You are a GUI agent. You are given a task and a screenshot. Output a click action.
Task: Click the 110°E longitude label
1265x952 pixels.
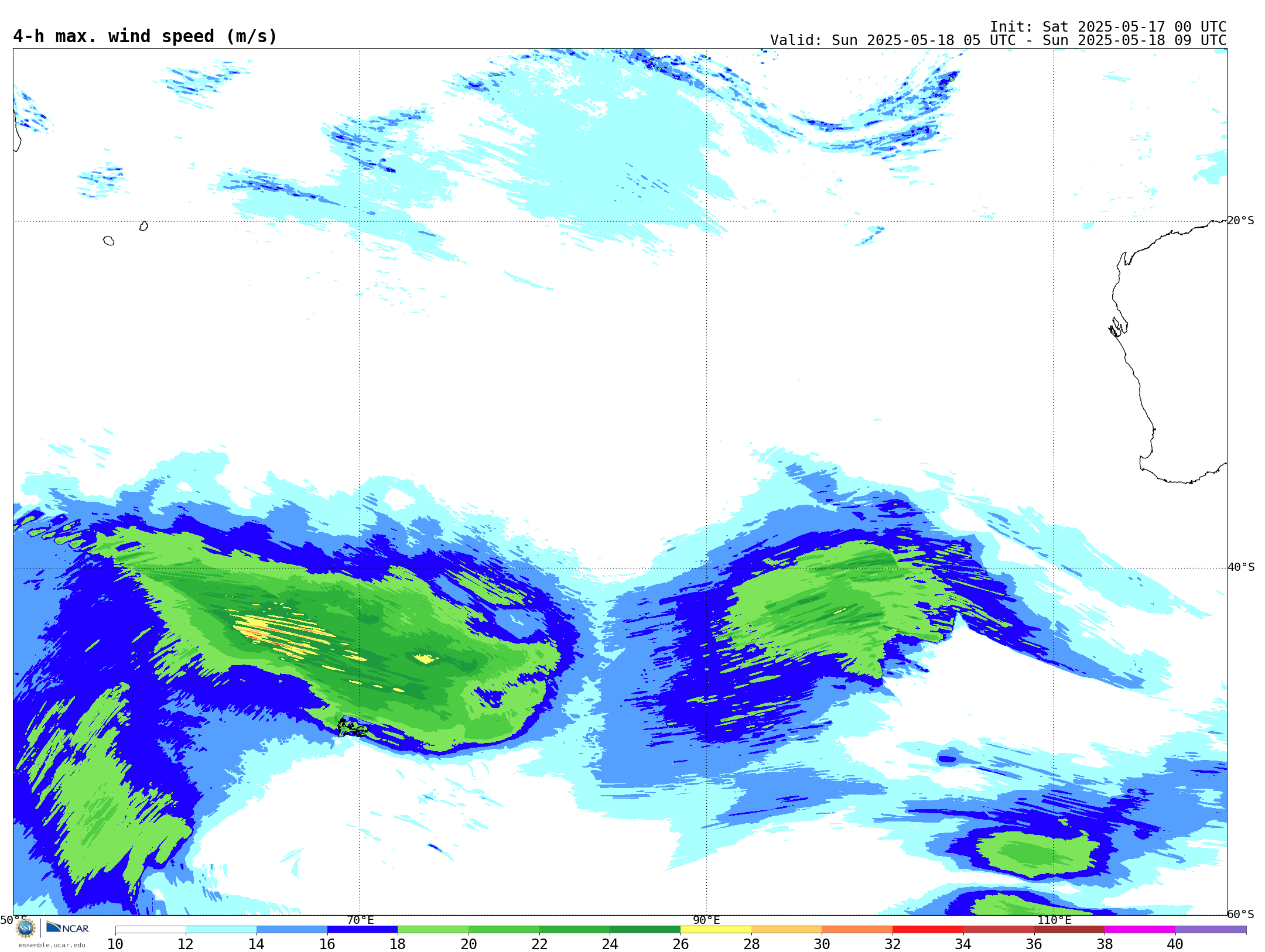[1054, 920]
